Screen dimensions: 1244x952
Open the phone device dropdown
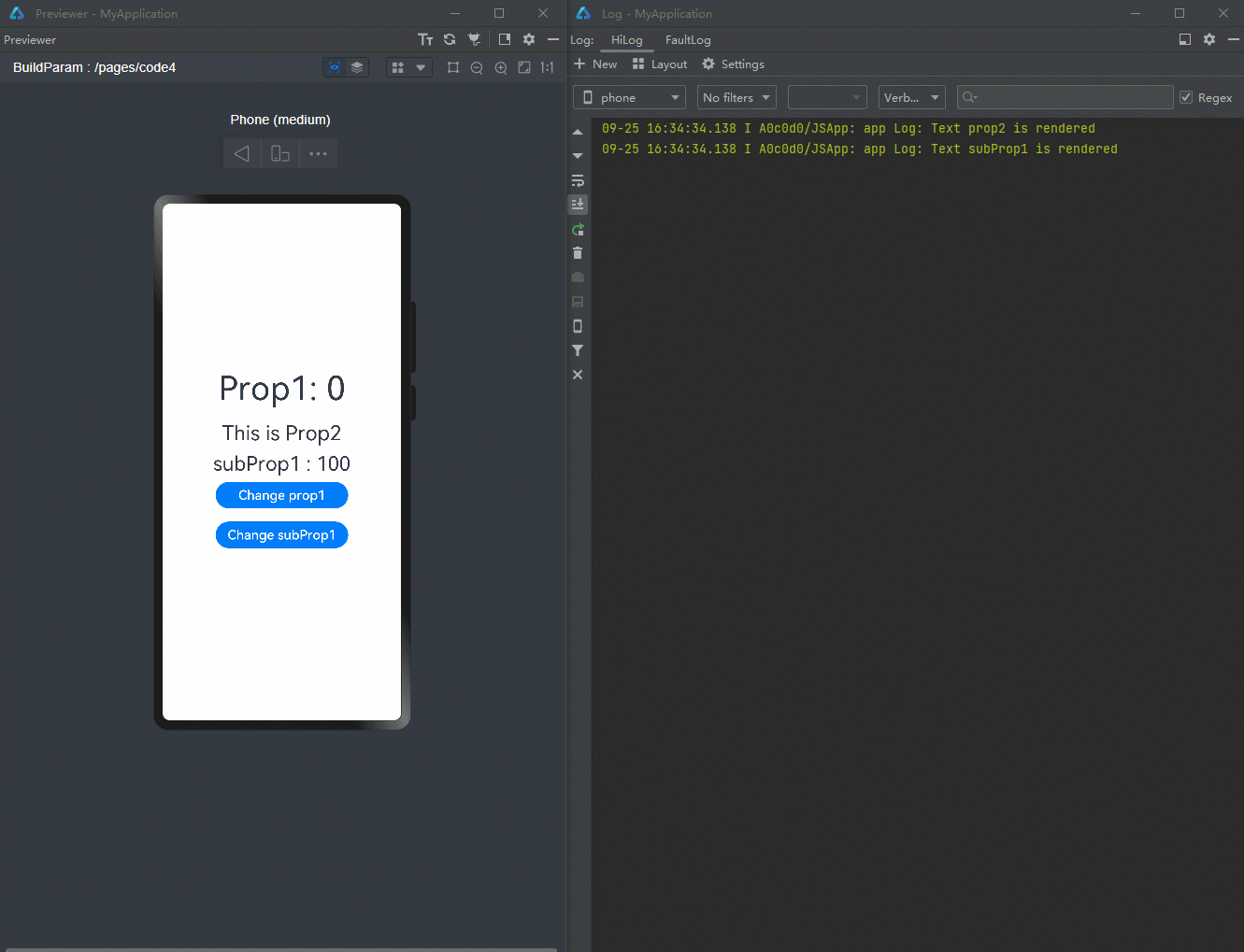click(x=629, y=97)
